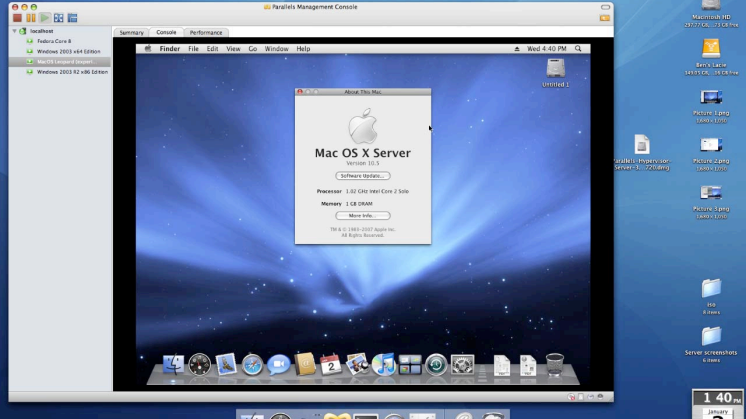Open the Trash in the guest dock

(x=555, y=365)
